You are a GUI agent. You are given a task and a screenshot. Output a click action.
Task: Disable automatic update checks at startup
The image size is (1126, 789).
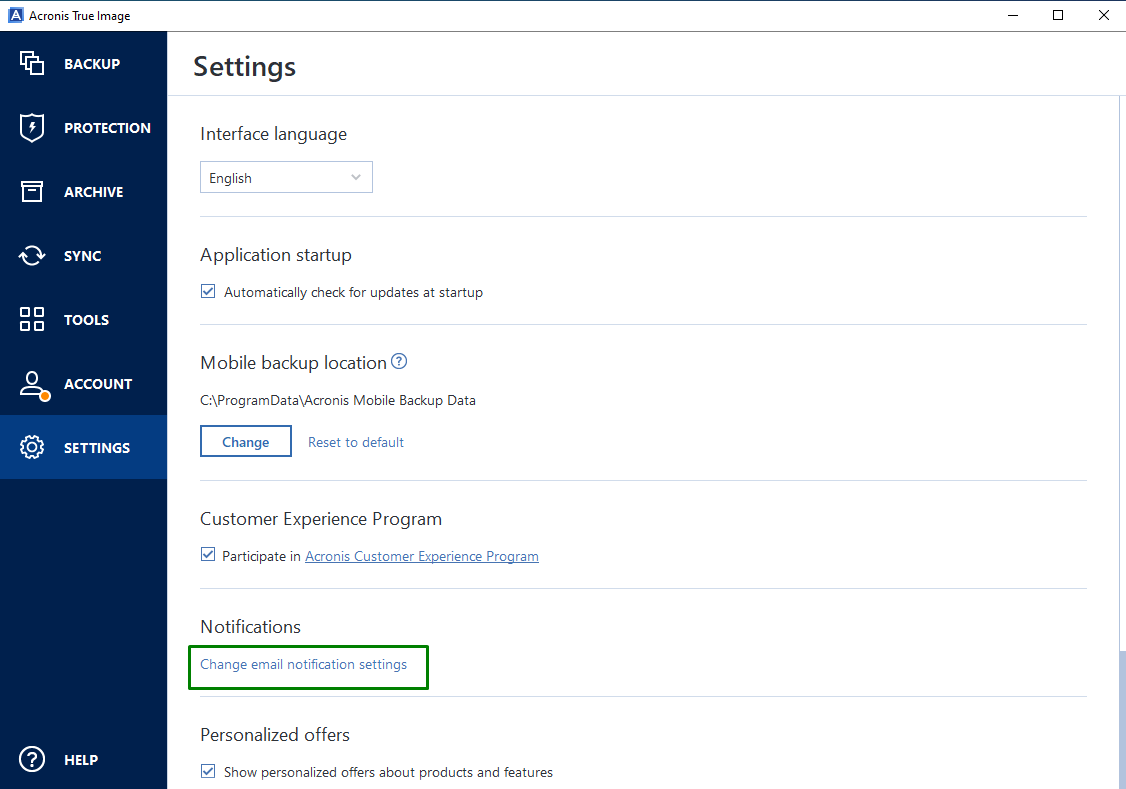[x=208, y=291]
